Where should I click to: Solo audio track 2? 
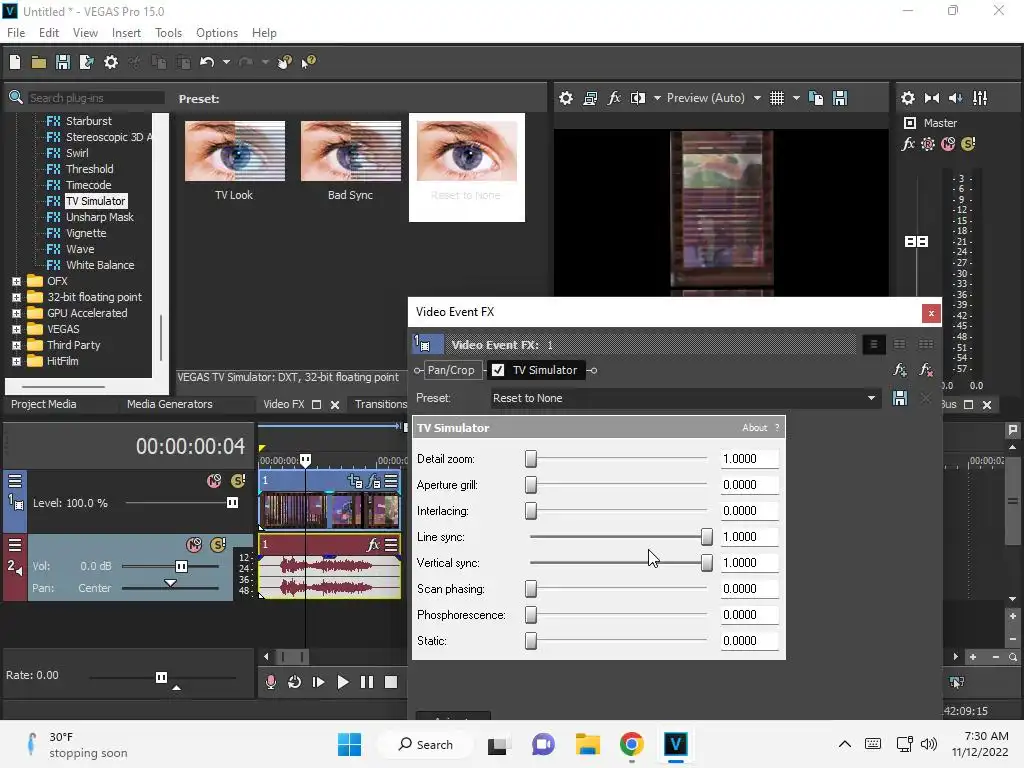pyautogui.click(x=218, y=545)
